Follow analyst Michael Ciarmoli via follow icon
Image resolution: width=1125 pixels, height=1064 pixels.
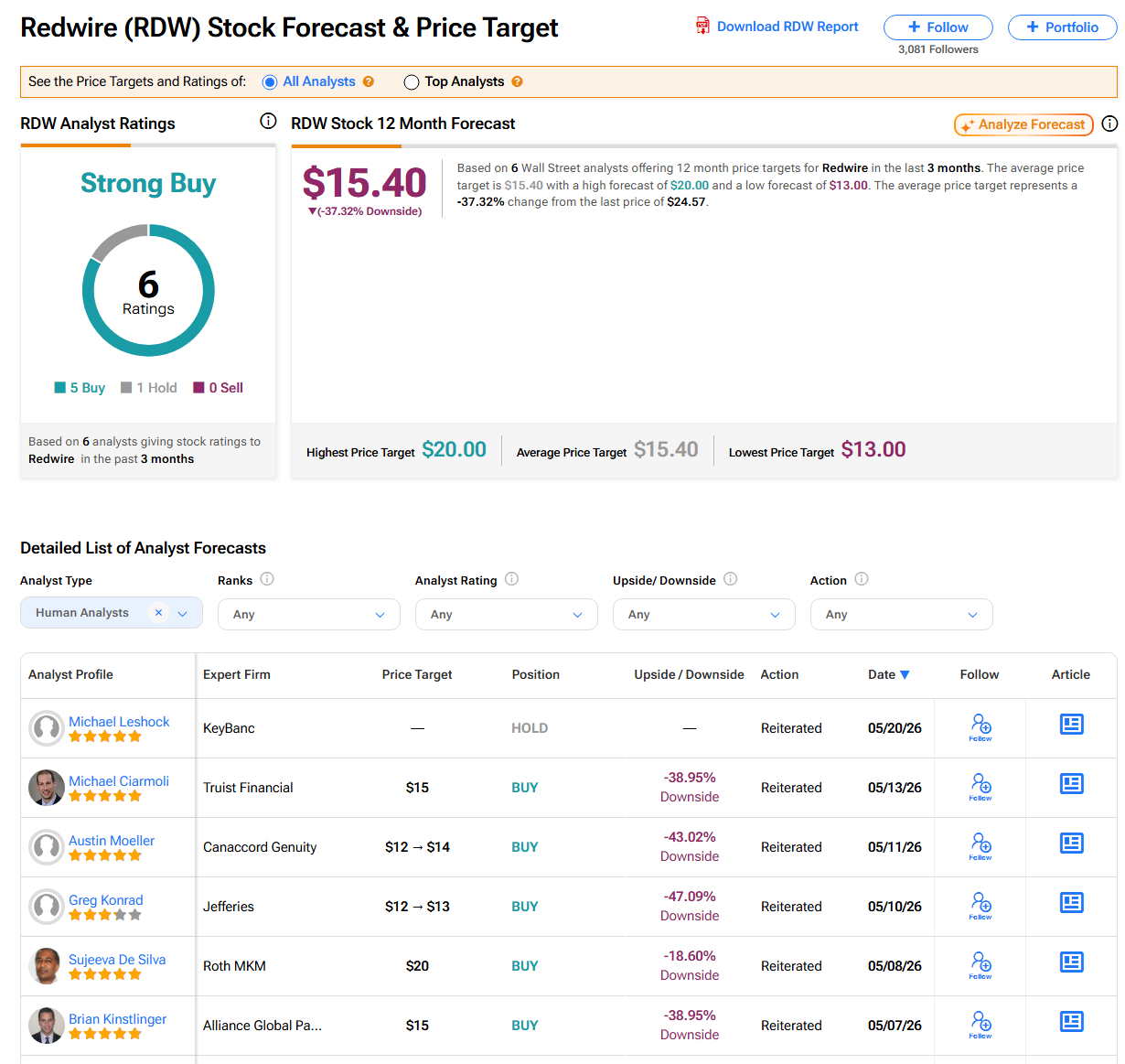980,787
